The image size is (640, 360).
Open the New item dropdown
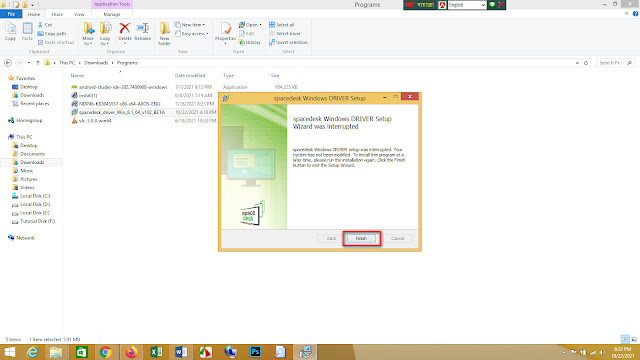click(190, 25)
